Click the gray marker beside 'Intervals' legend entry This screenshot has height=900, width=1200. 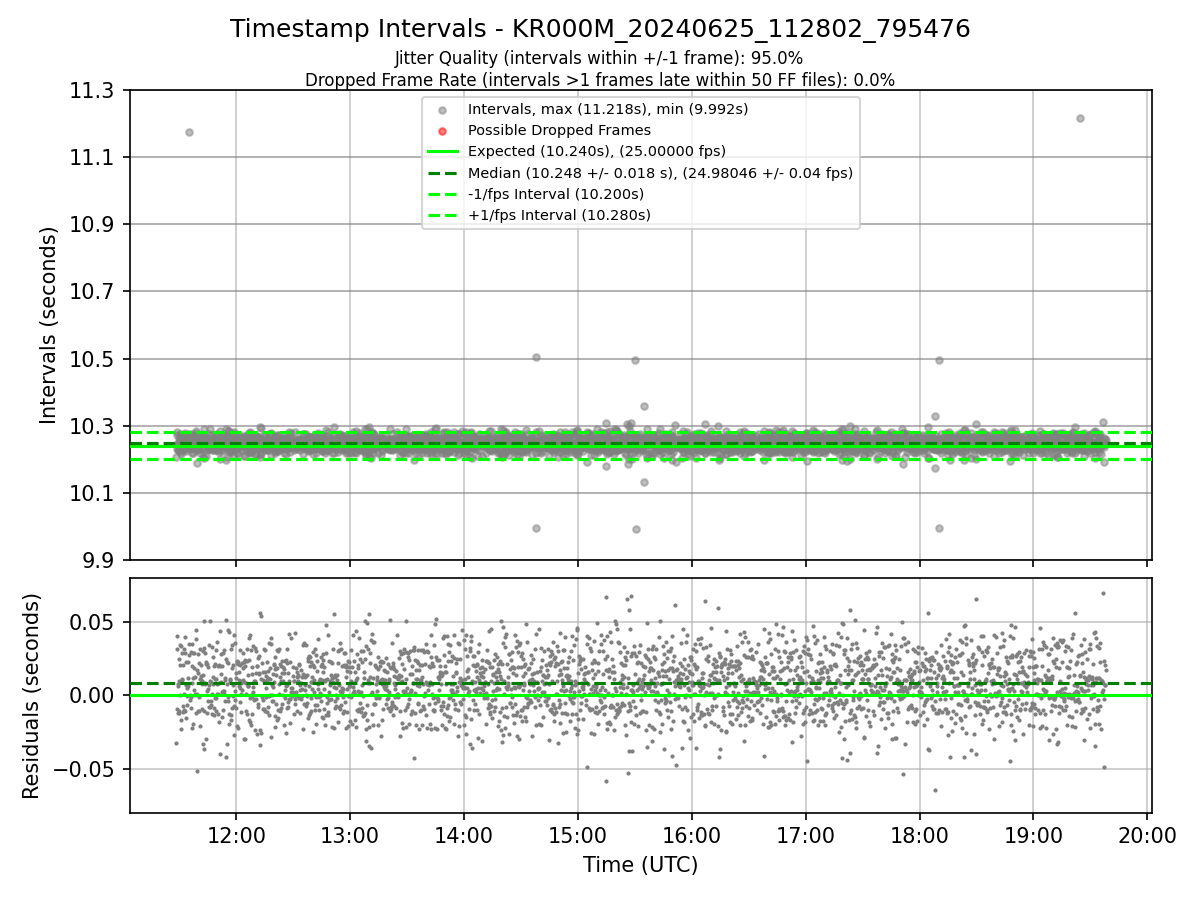[x=442, y=110]
